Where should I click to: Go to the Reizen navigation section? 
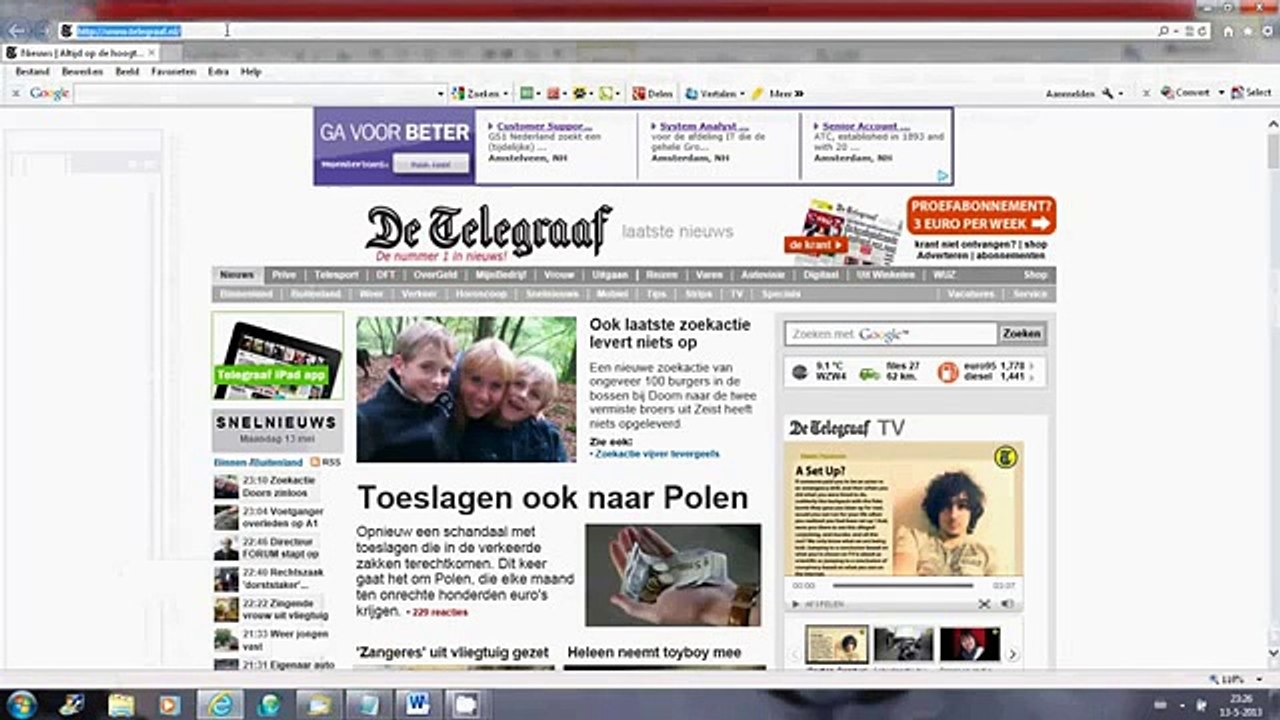point(661,275)
